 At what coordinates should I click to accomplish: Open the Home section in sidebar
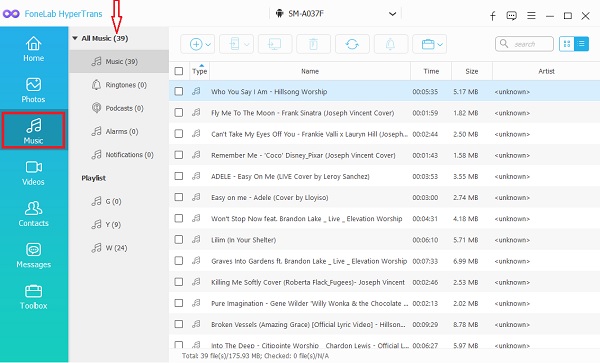[x=34, y=49]
